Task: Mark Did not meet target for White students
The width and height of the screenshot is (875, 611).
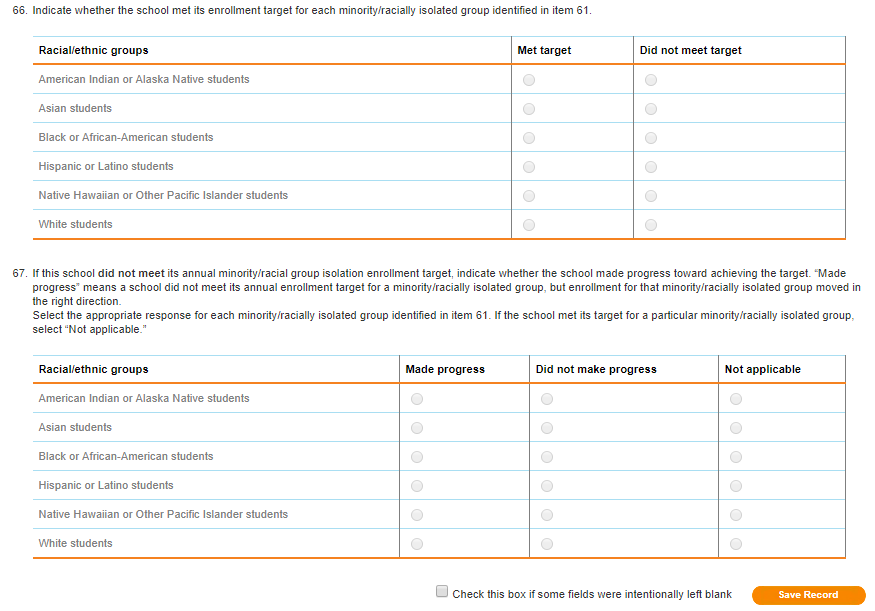Action: 651,225
